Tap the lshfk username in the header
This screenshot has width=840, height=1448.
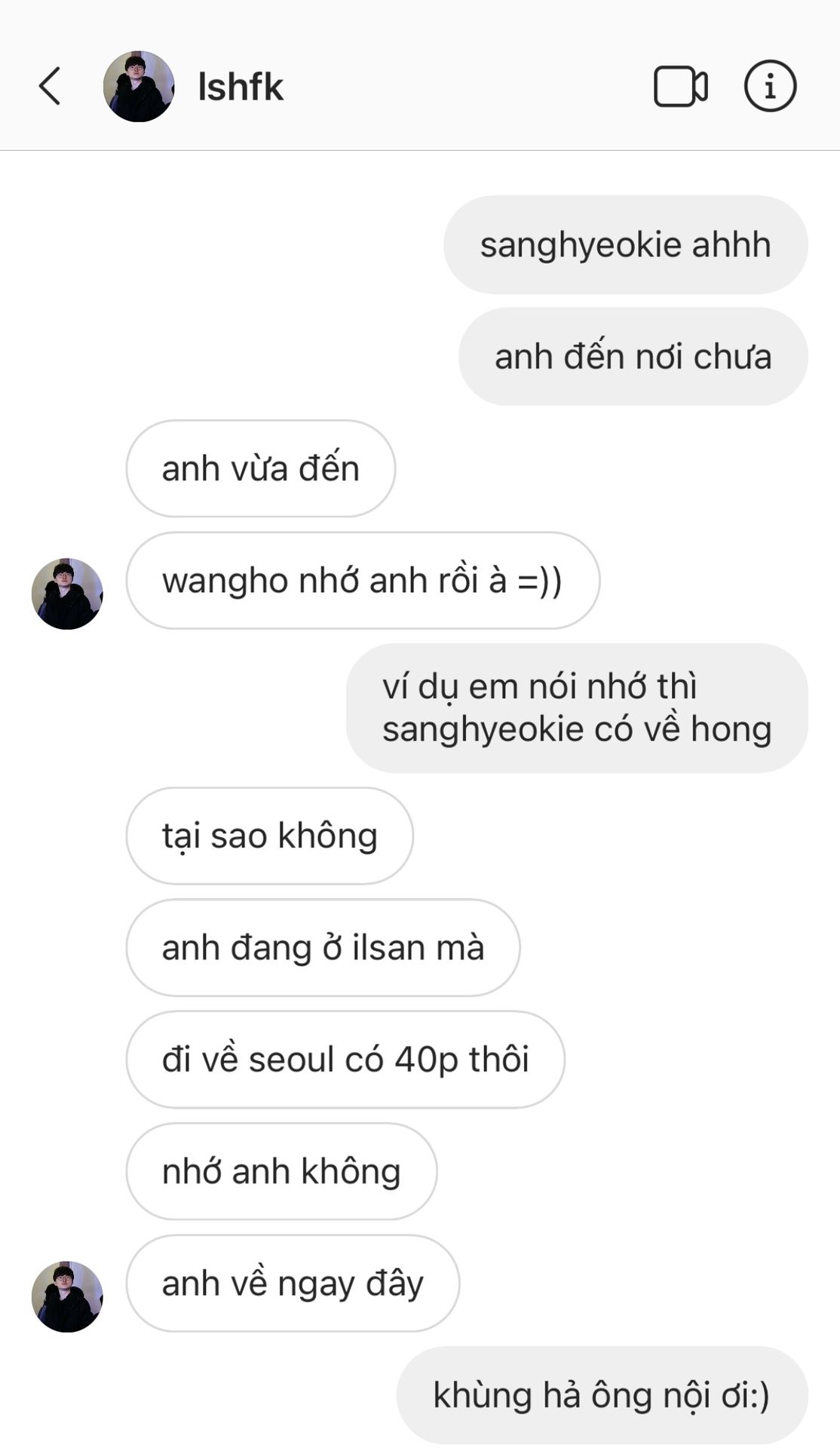point(241,87)
